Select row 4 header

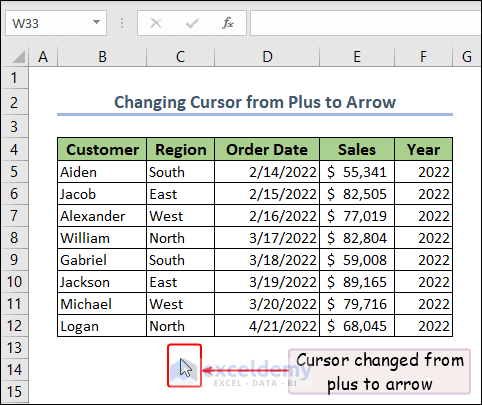pos(14,149)
